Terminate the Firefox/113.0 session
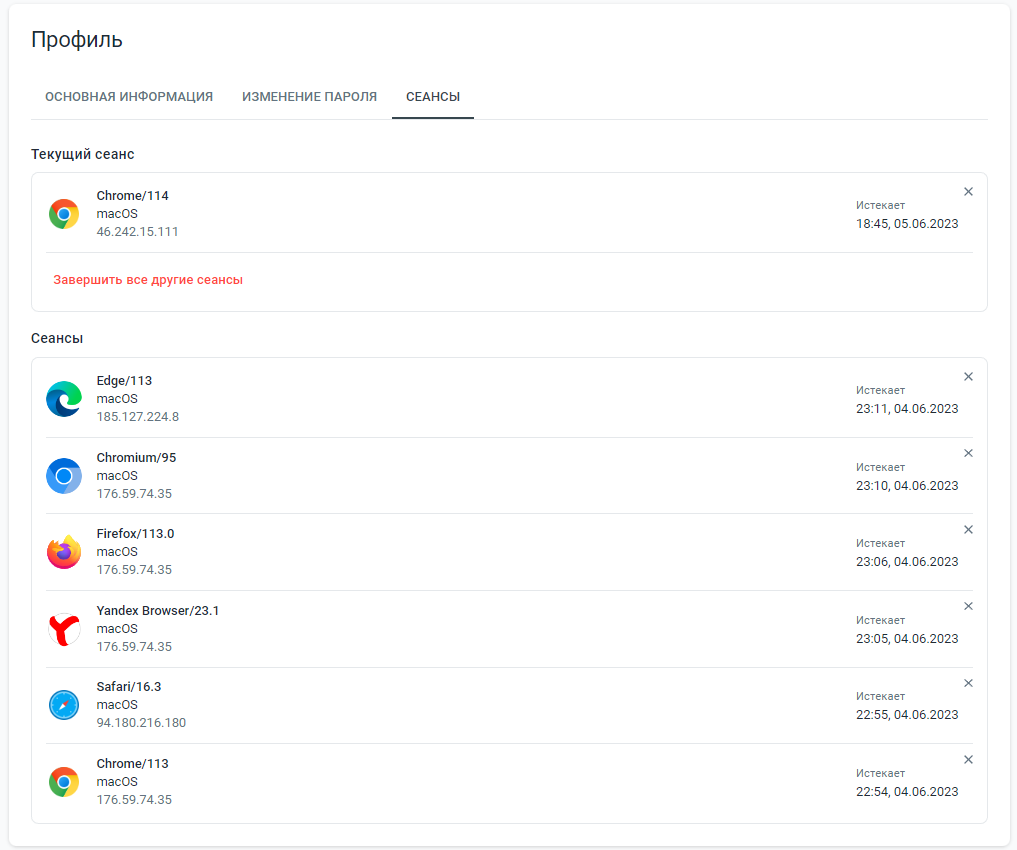The image size is (1017, 850). coord(968,530)
